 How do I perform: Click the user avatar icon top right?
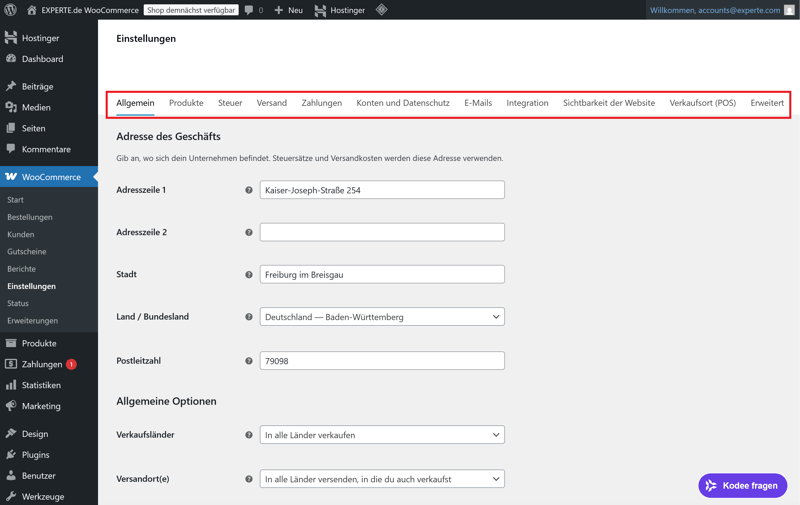(789, 10)
